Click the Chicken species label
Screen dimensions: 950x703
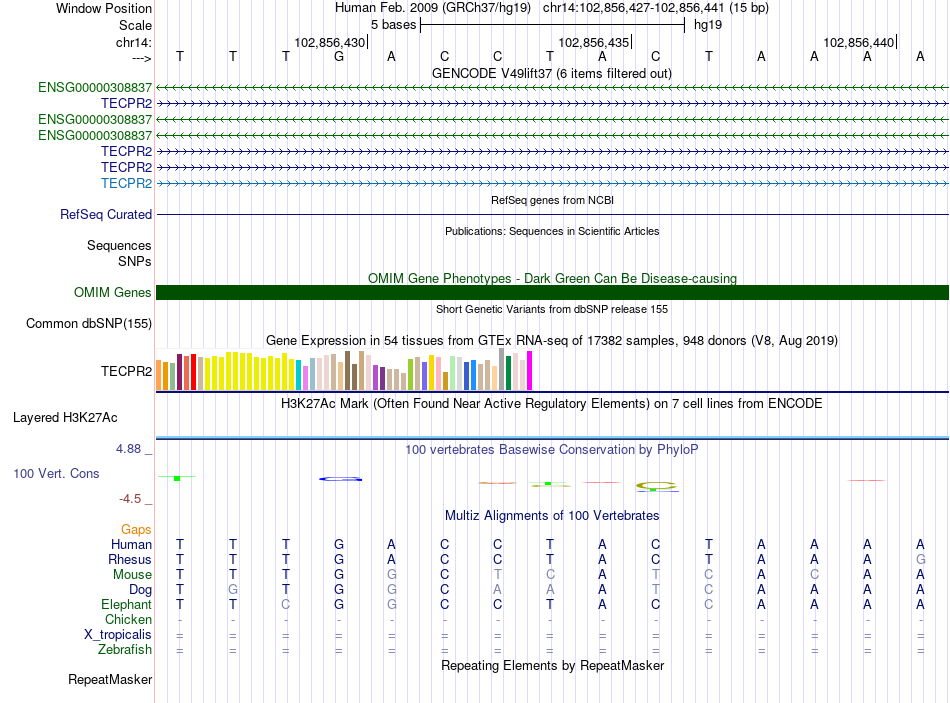coord(128,619)
